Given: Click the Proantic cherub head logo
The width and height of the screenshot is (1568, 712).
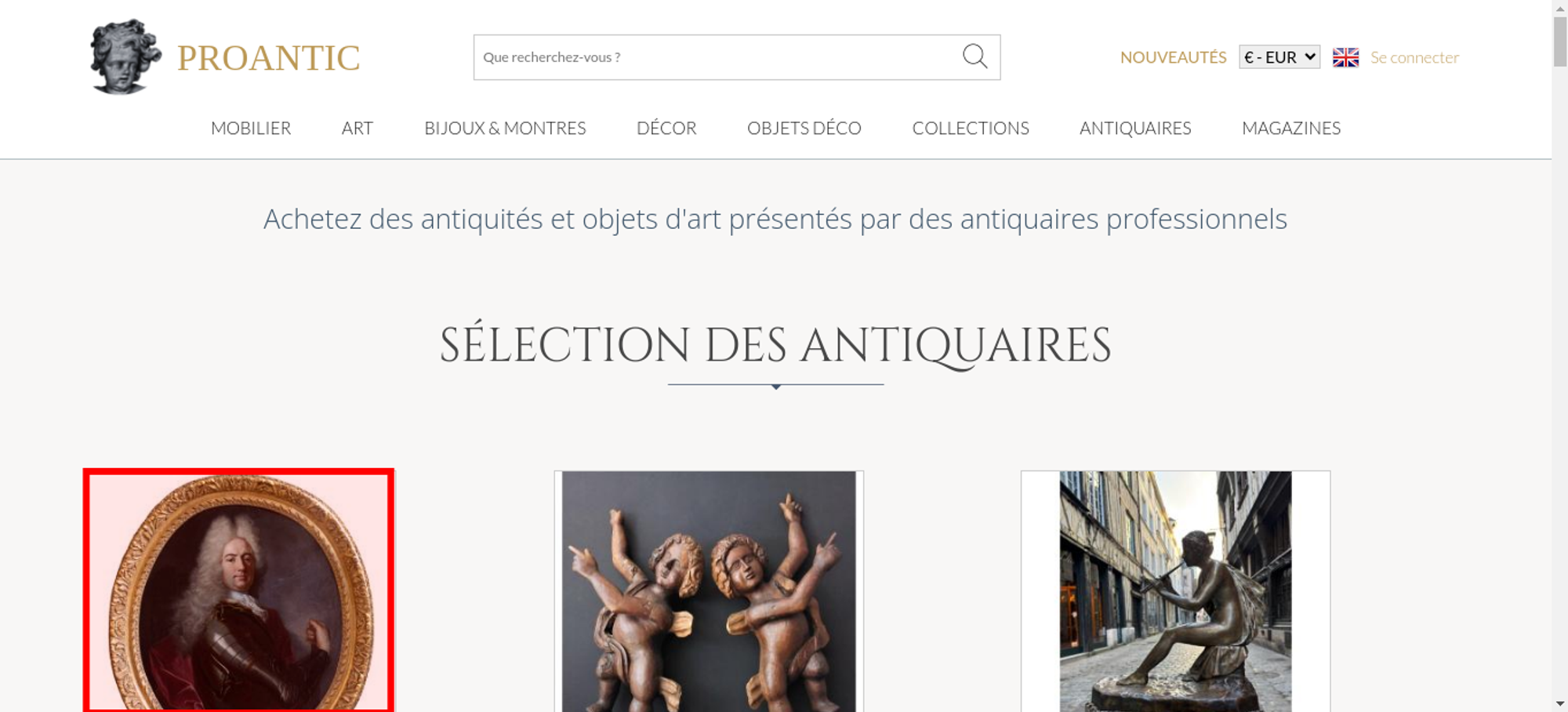Looking at the screenshot, I should tap(125, 56).
